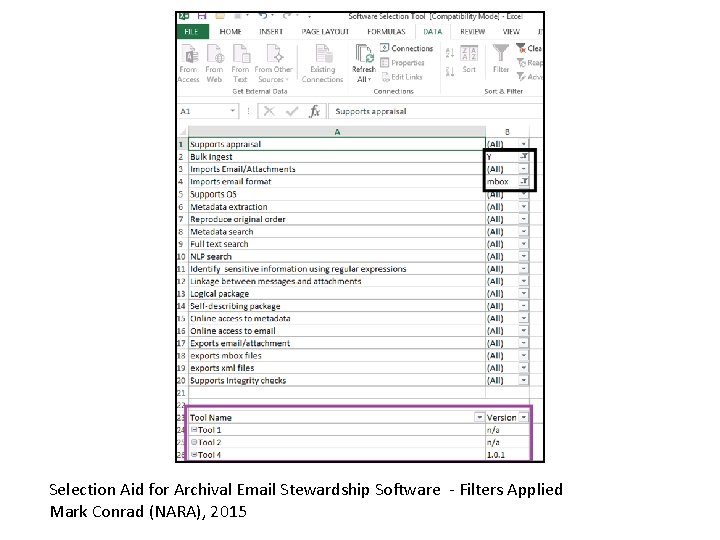Click the formula bar confirm checkmark
Image resolution: width=720 pixels, height=540 pixels.
tap(292, 111)
